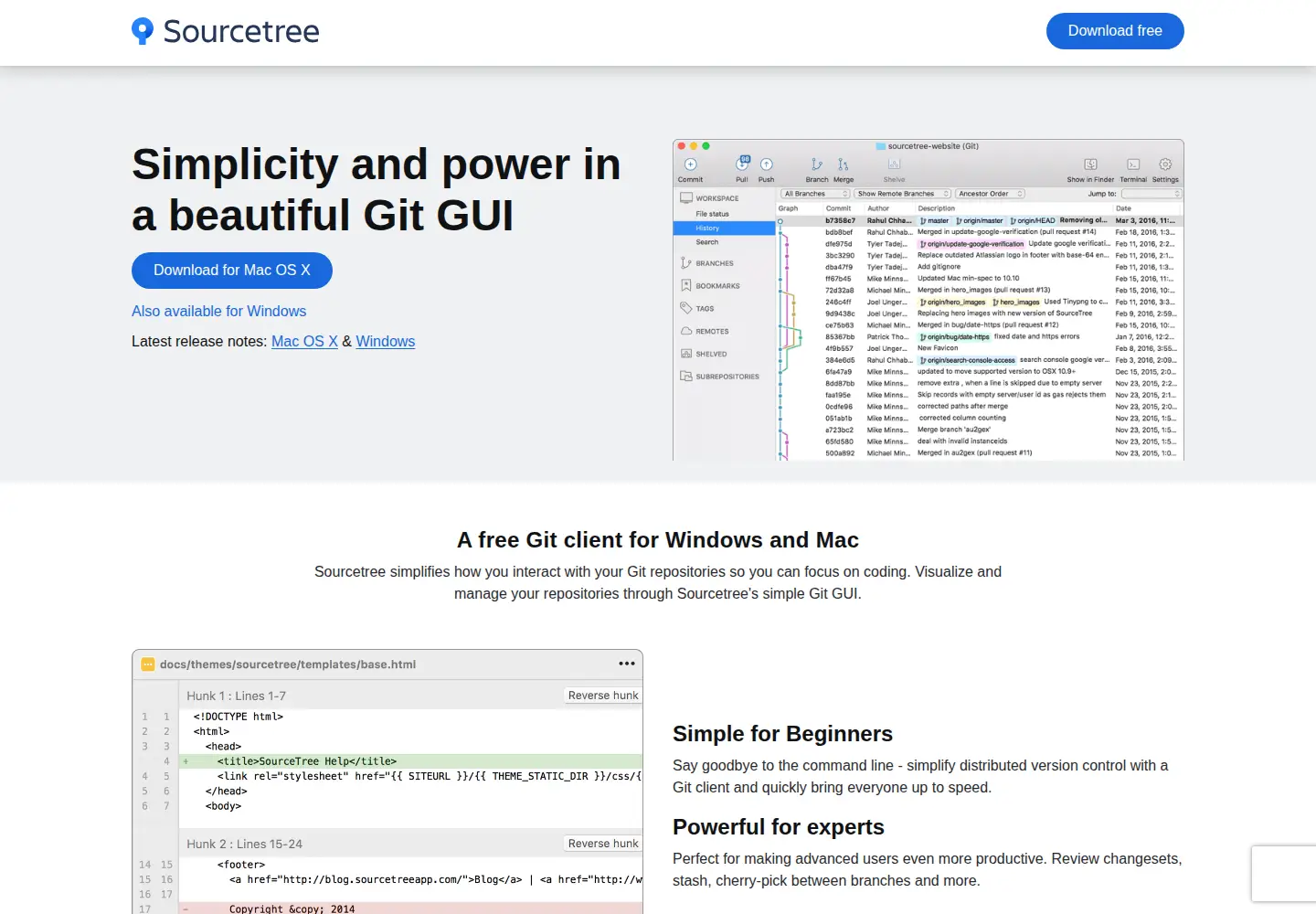Click the Bookmarks icon in sidebar
The width and height of the screenshot is (1316, 914).
tap(686, 286)
